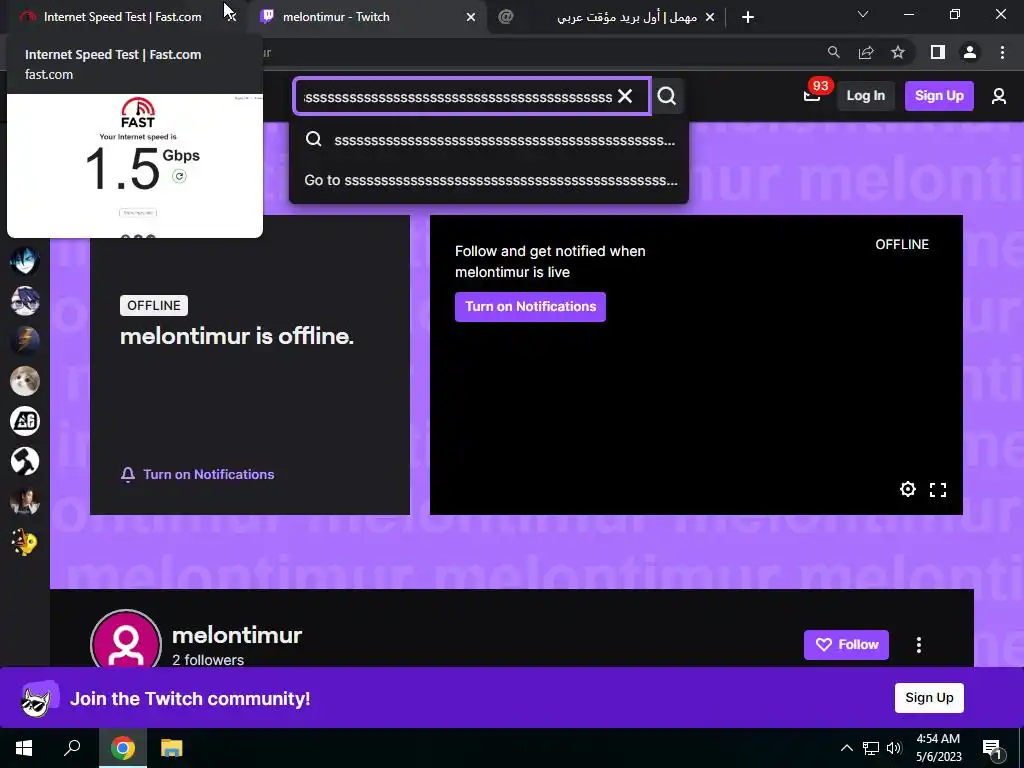The image size is (1024, 768).
Task: Open Chrome profile icon
Action: tap(970, 52)
